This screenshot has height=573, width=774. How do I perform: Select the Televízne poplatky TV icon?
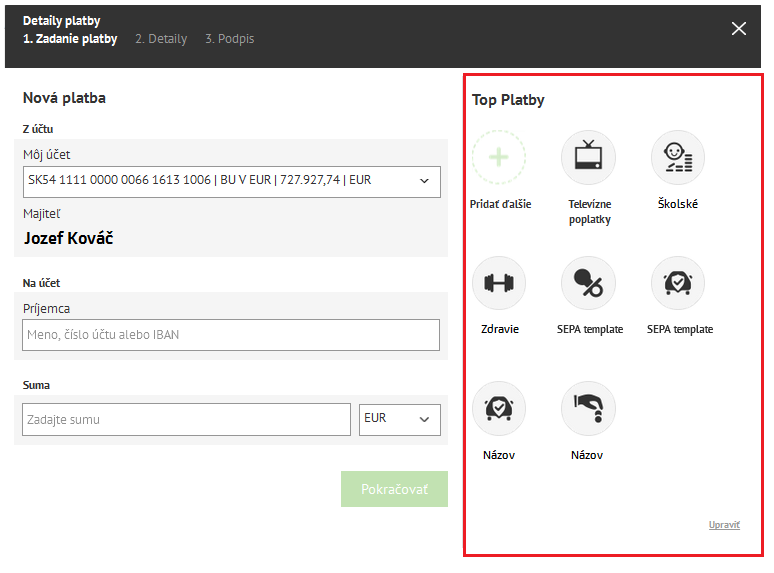pyautogui.click(x=588, y=157)
